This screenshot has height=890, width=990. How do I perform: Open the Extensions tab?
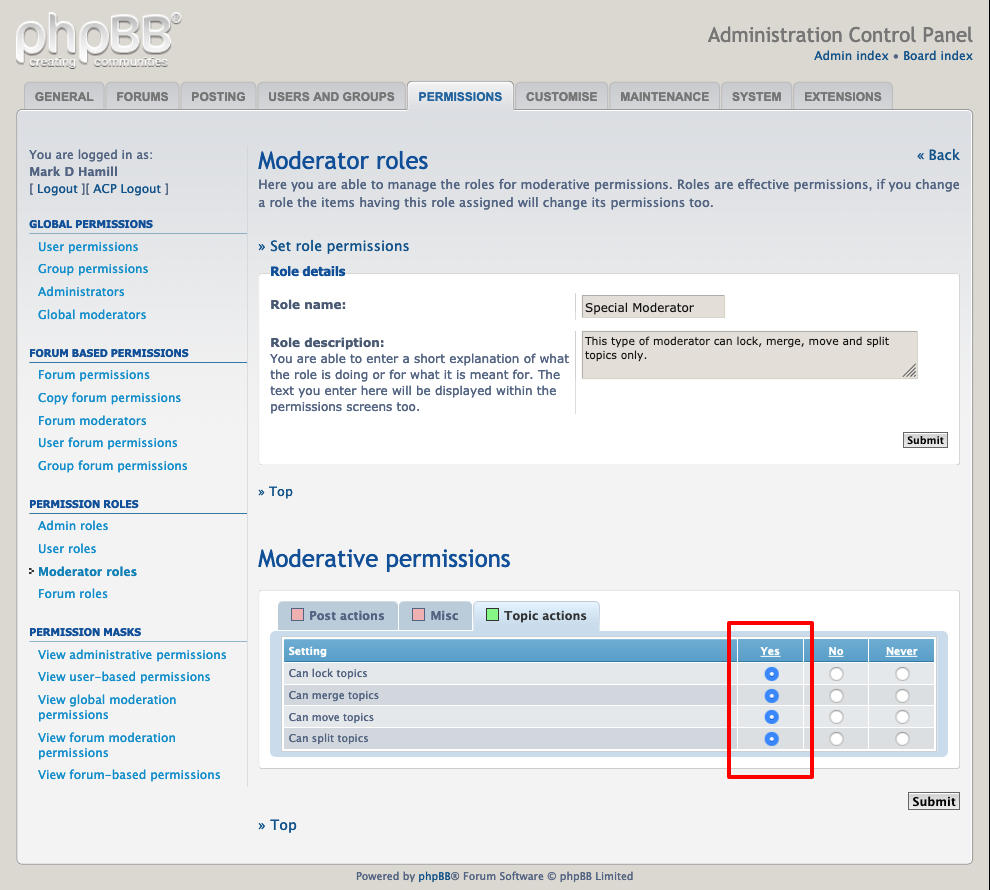[x=842, y=97]
